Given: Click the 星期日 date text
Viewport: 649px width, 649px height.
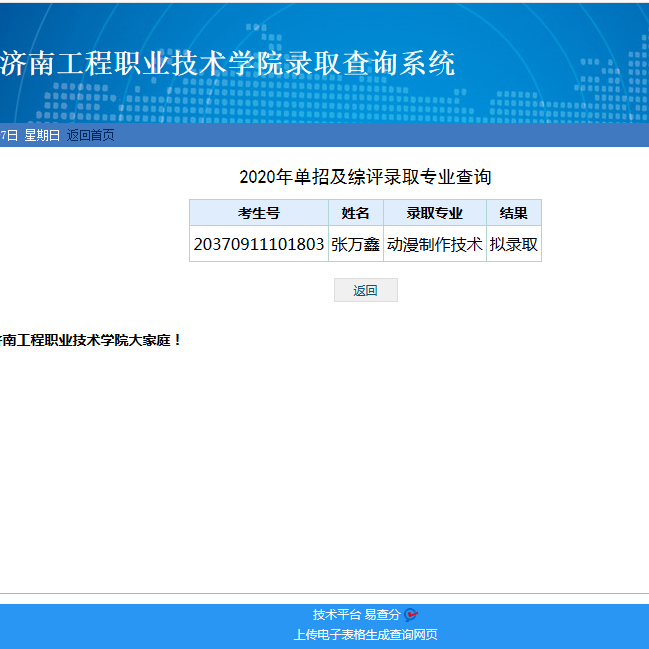Looking at the screenshot, I should [42, 135].
